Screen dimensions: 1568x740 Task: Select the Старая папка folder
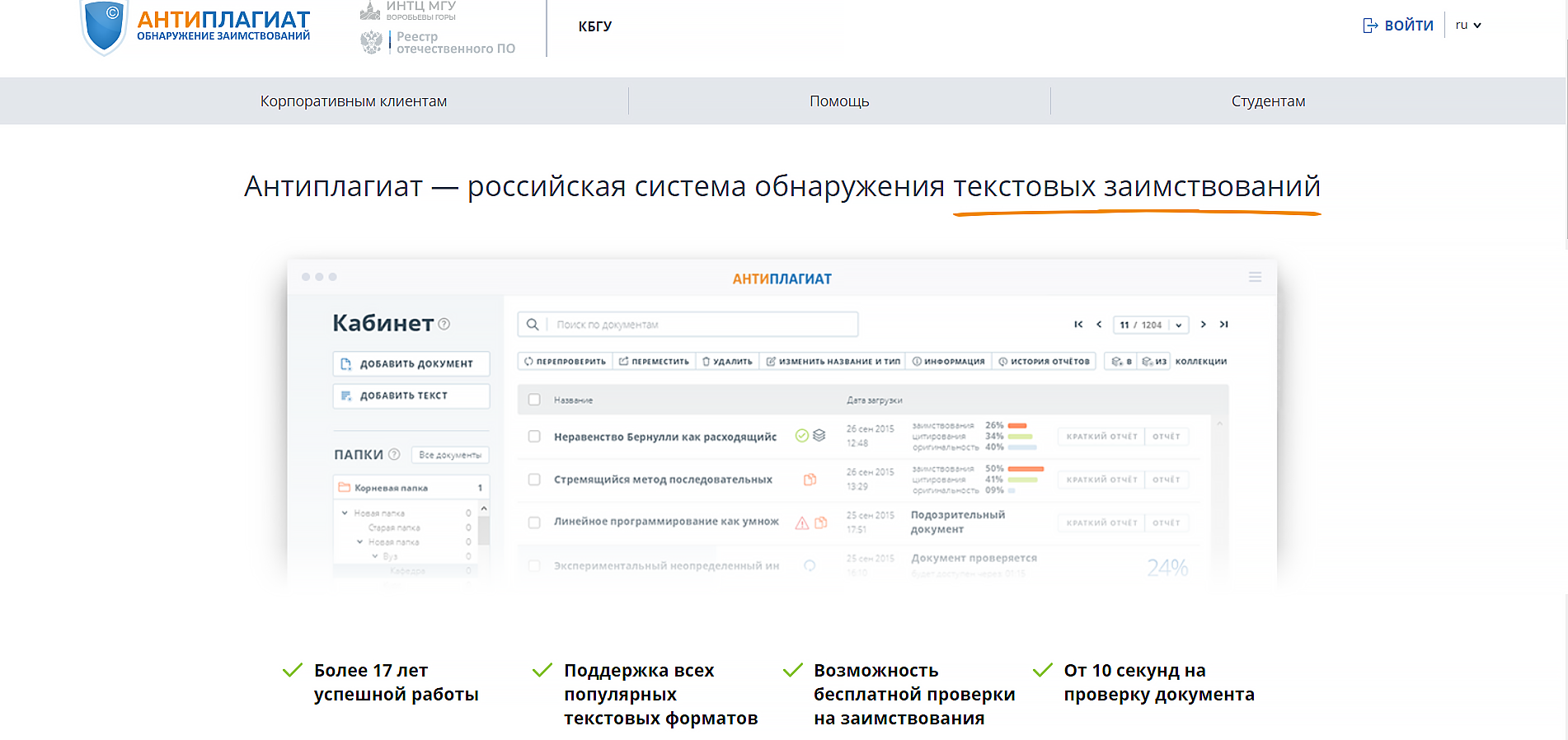(x=394, y=527)
